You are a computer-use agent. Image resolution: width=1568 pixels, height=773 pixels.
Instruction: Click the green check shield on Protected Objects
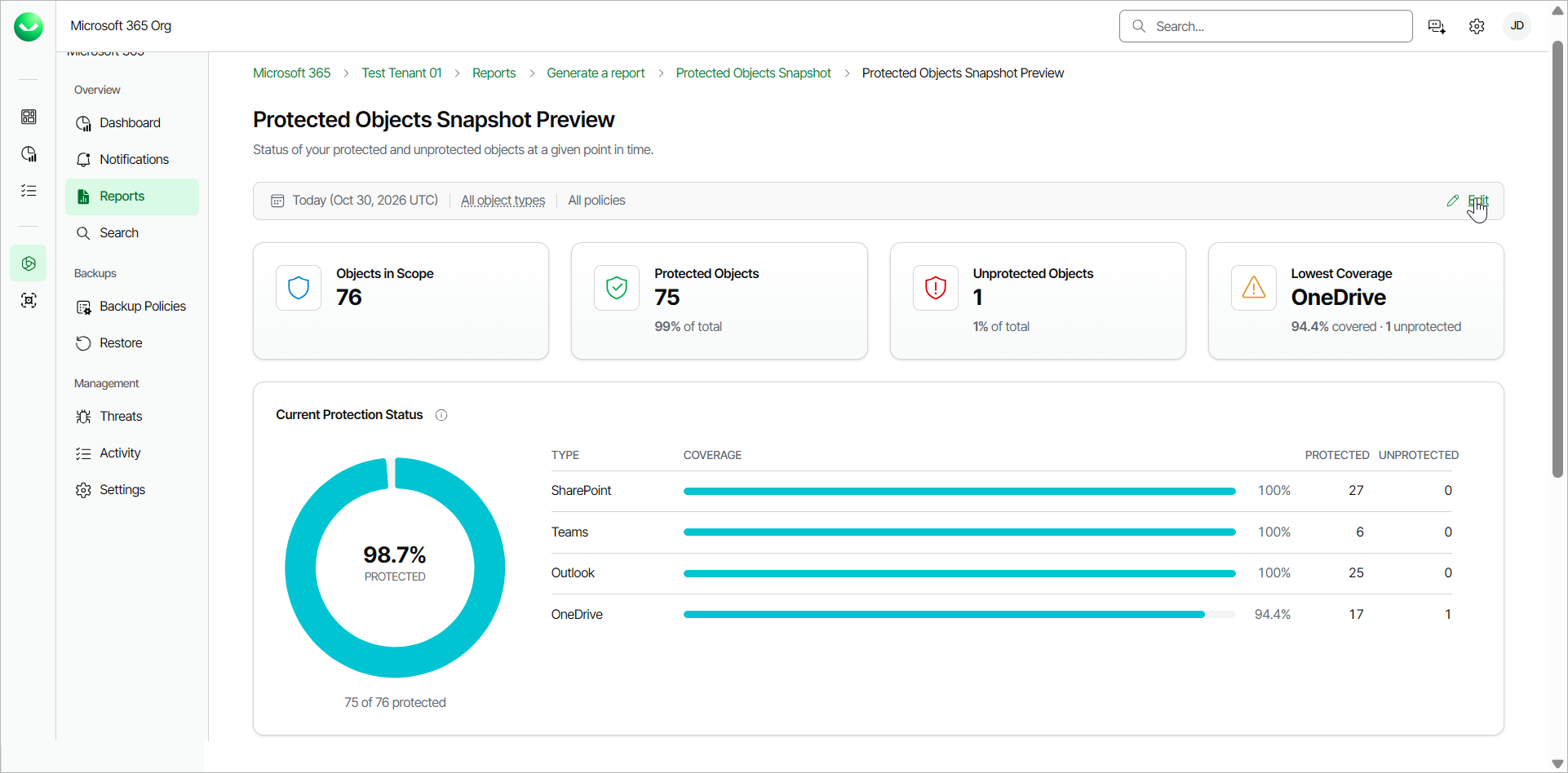617,288
